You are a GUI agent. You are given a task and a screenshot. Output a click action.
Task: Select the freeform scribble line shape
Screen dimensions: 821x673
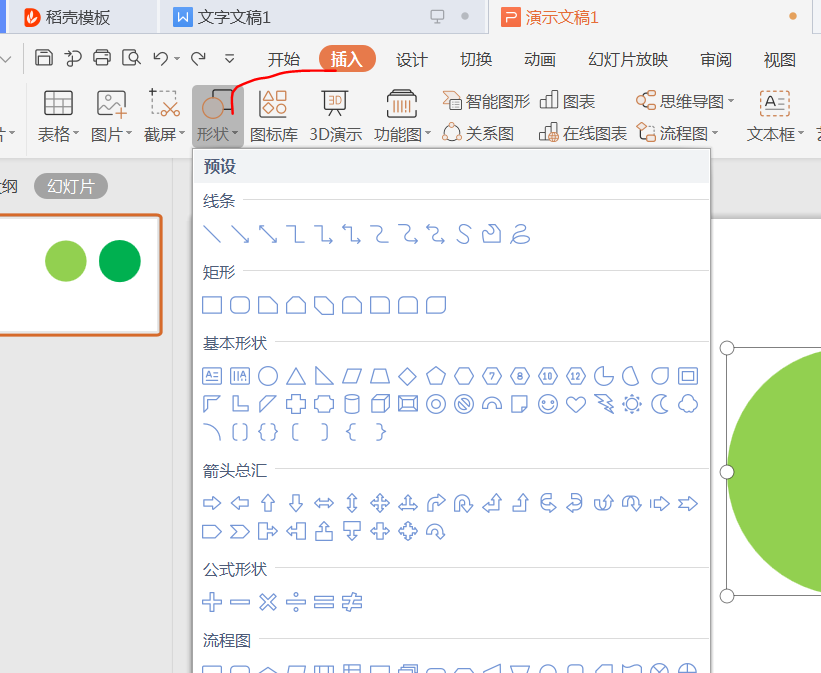(x=520, y=234)
